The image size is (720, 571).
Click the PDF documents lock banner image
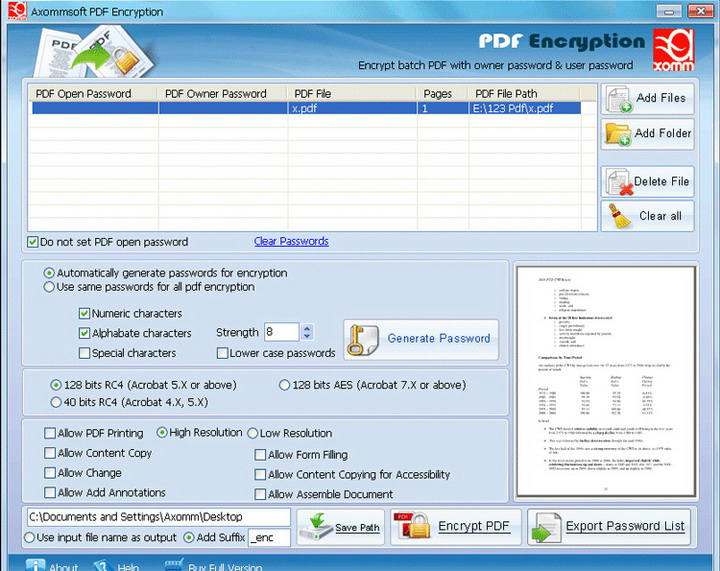(x=94, y=51)
